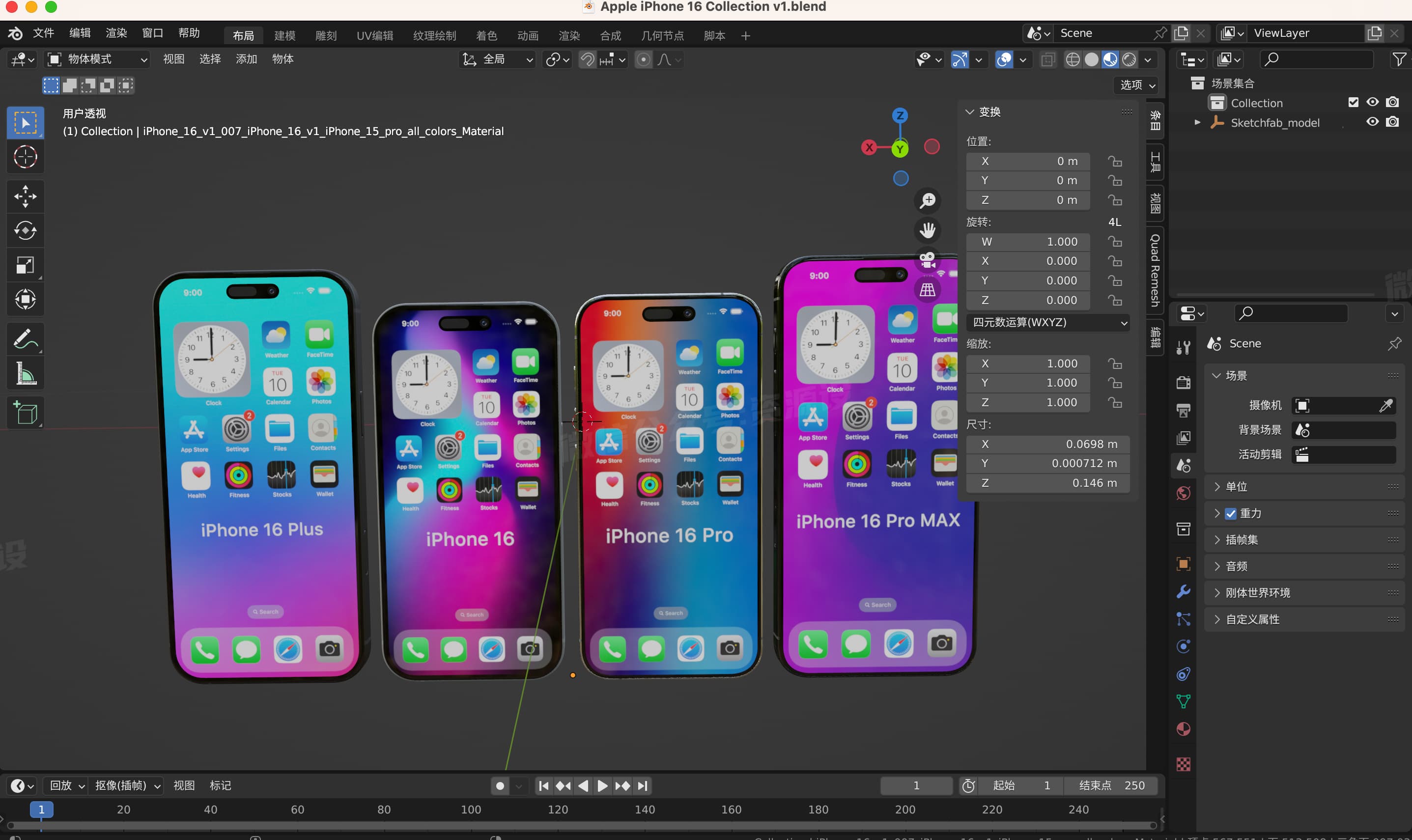The image size is (1412, 840).
Task: Click the Blender logo menu icon
Action: 15,33
